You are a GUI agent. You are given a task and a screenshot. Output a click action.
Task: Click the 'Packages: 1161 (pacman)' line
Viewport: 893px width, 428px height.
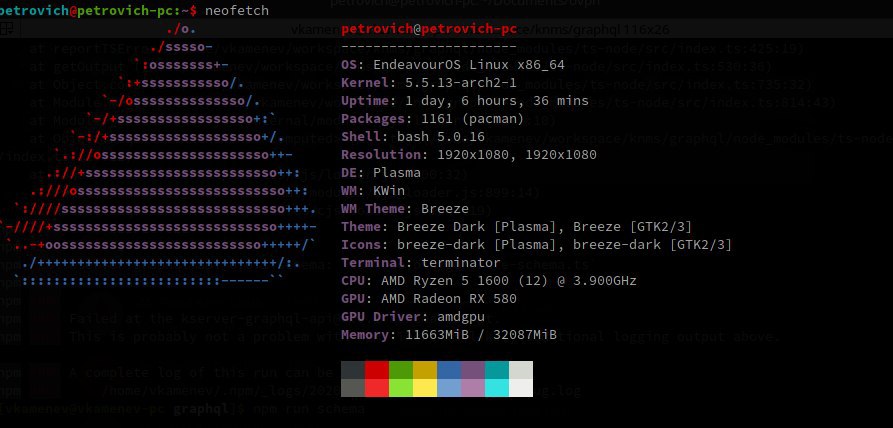pyautogui.click(x=432, y=119)
